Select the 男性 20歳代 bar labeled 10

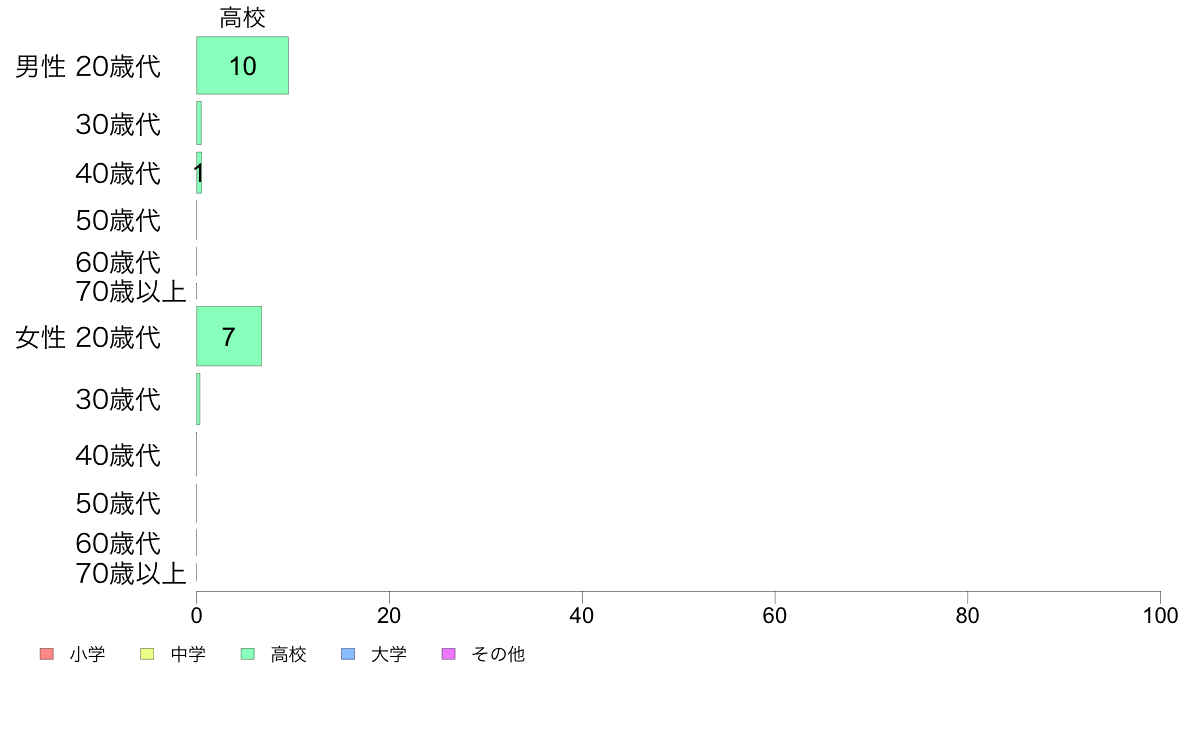[242, 65]
